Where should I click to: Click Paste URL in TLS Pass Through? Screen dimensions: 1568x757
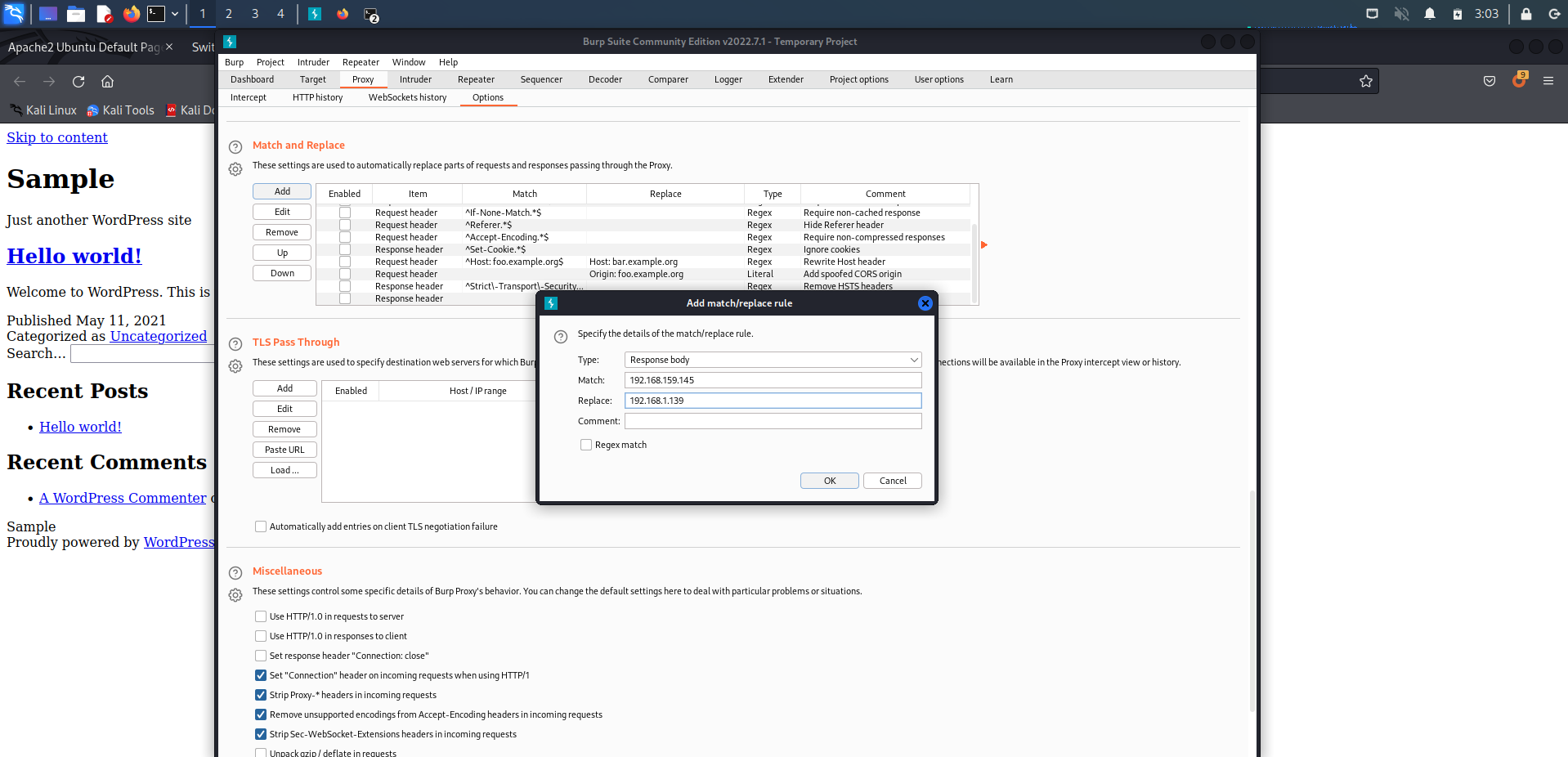(x=284, y=450)
